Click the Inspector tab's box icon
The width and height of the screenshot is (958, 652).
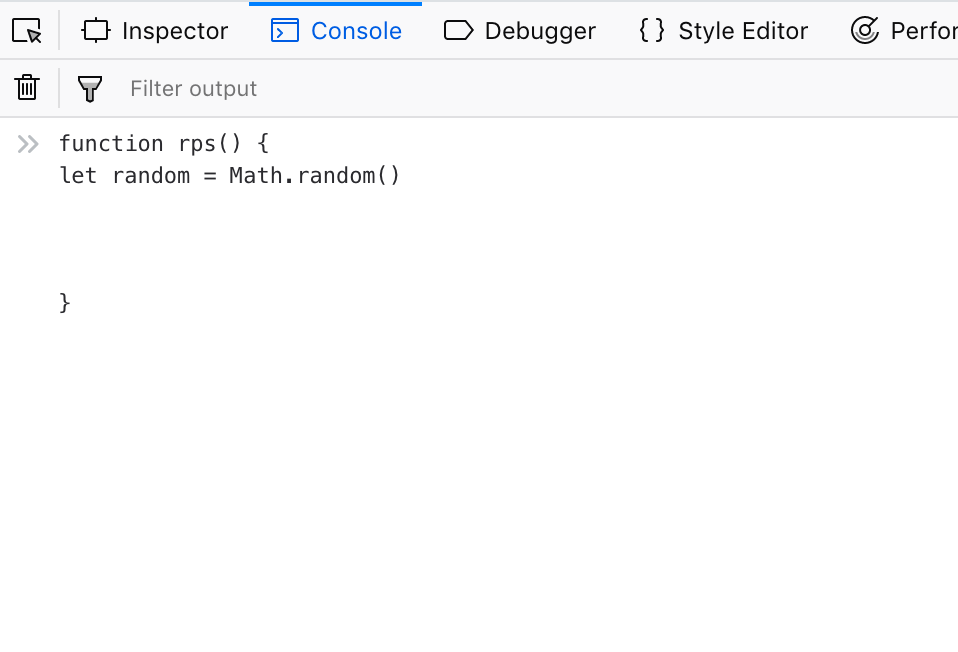pyautogui.click(x=96, y=31)
